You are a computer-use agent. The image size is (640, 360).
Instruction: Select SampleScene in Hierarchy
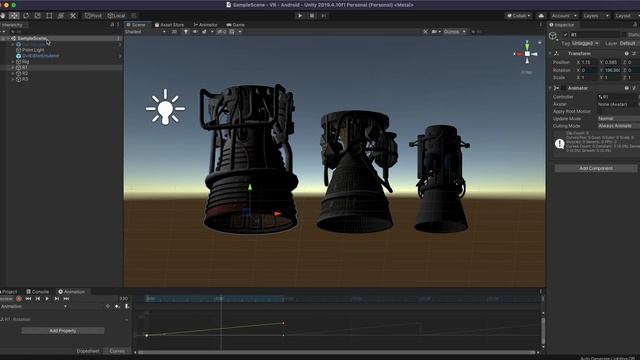32,38
